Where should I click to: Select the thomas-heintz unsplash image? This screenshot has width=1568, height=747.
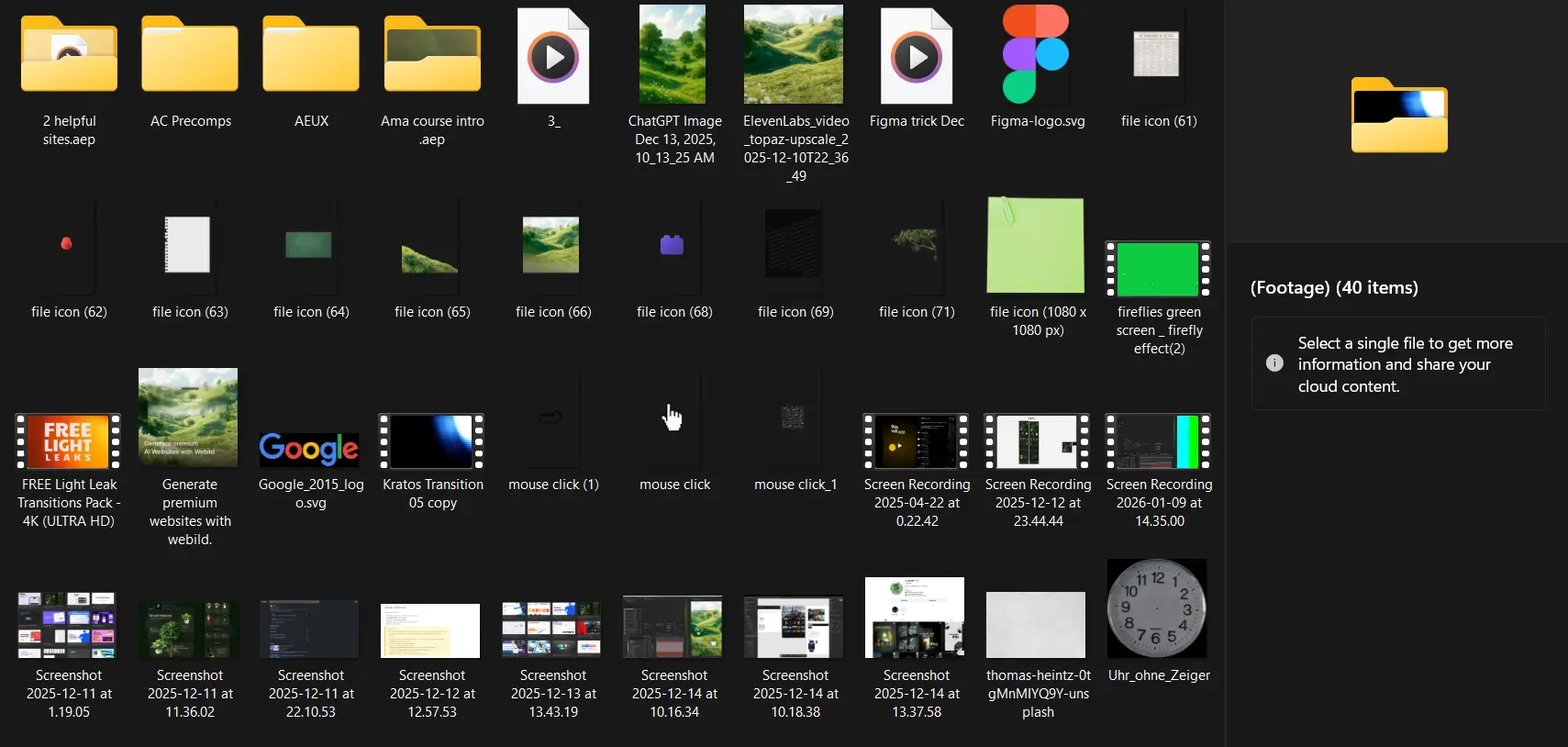click(x=1036, y=625)
